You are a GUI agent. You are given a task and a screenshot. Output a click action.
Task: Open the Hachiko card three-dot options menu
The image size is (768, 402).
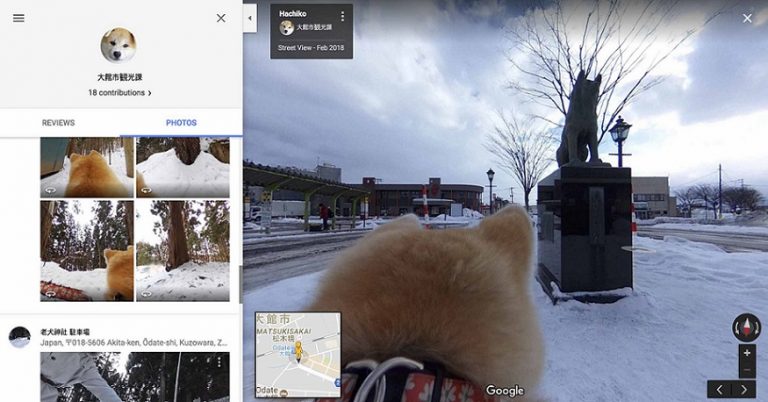pyautogui.click(x=342, y=17)
